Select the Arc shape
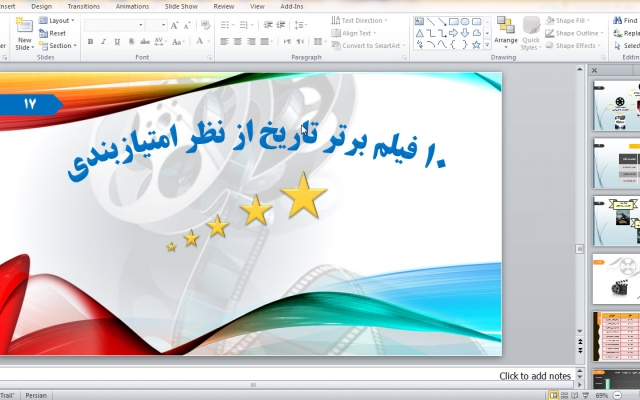640x400 pixels. pos(431,44)
